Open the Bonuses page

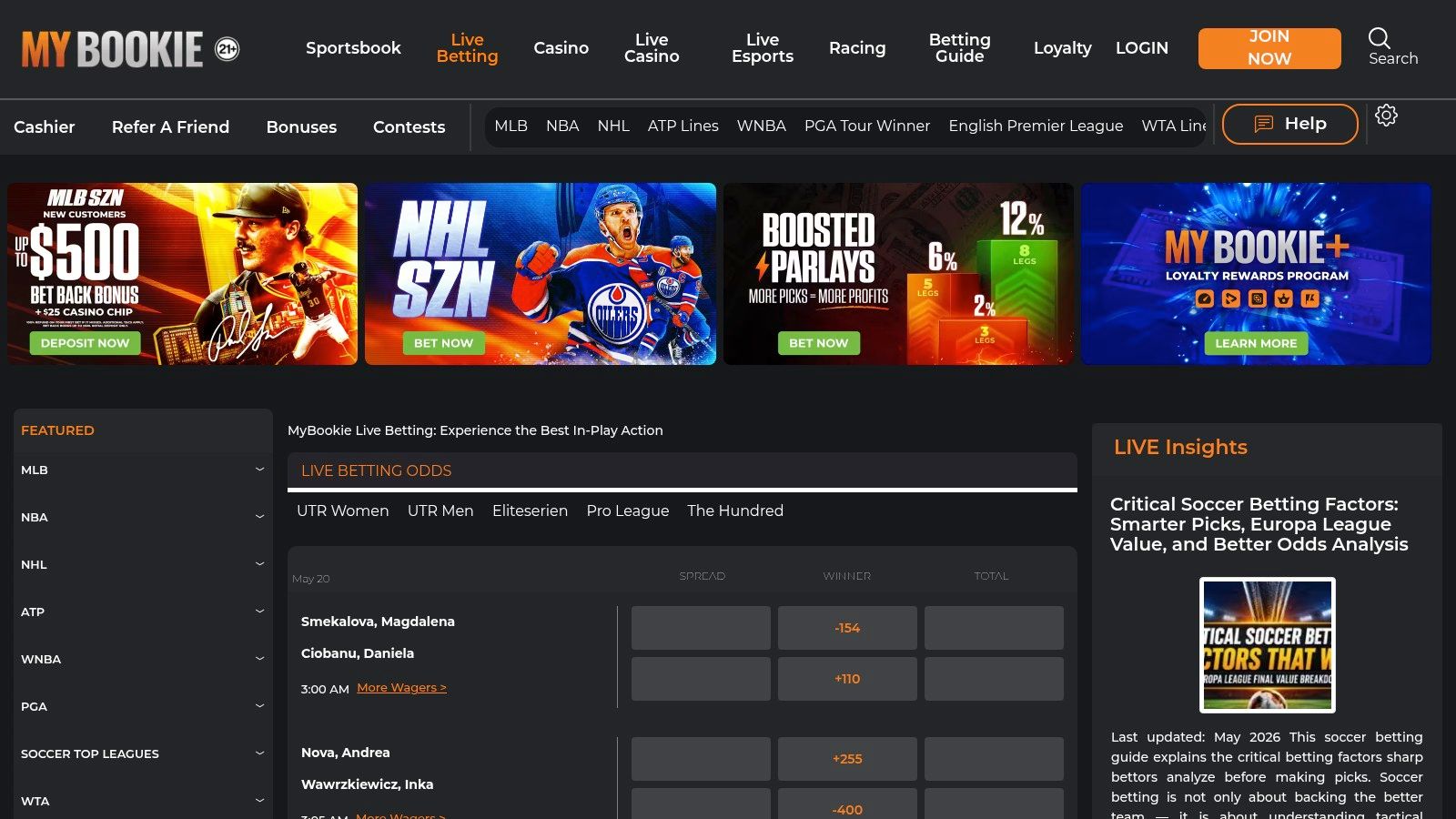pyautogui.click(x=301, y=127)
